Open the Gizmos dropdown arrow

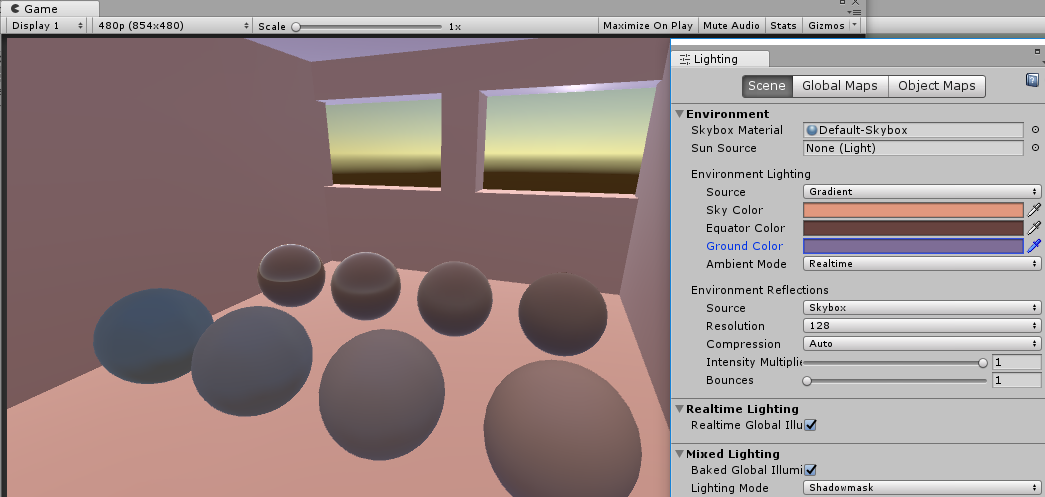point(855,25)
